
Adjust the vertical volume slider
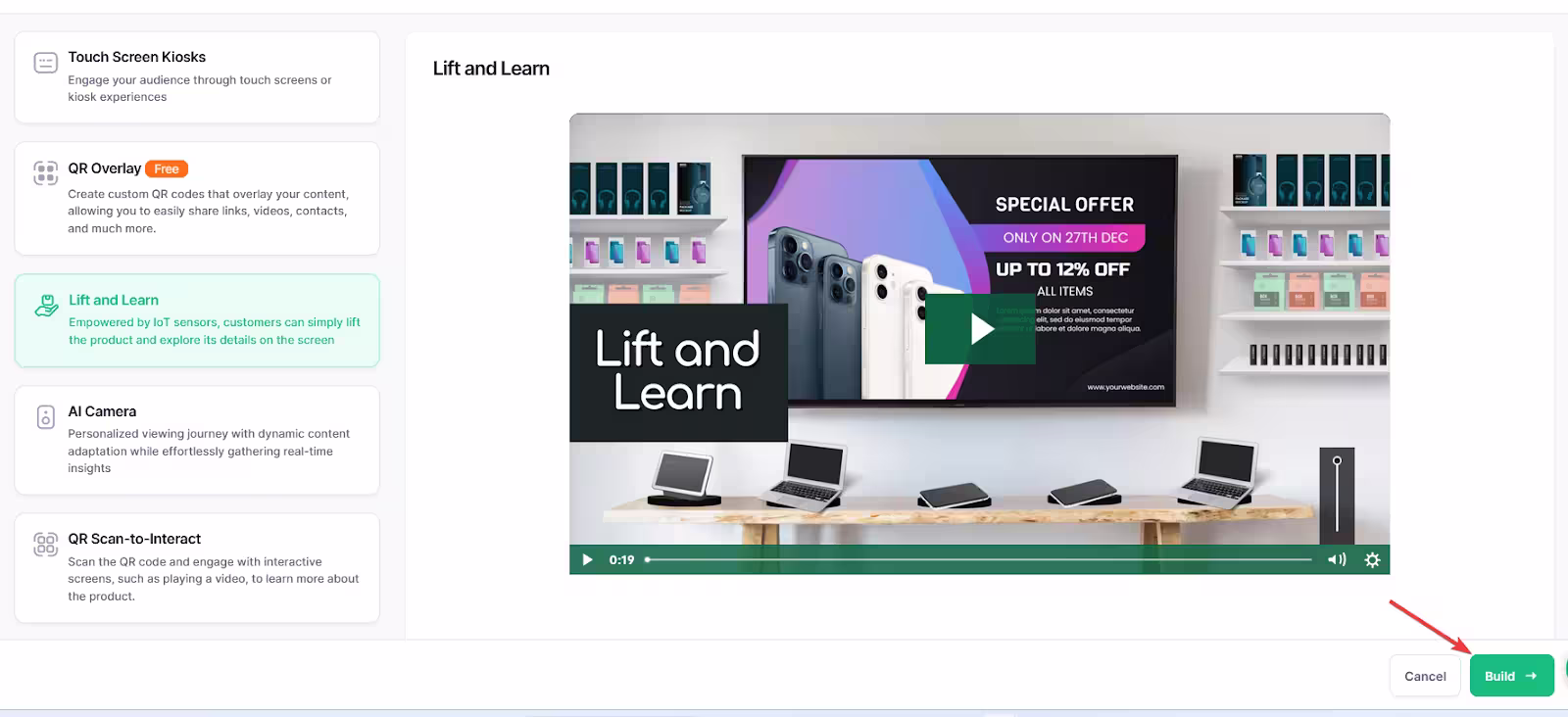pos(1337,495)
